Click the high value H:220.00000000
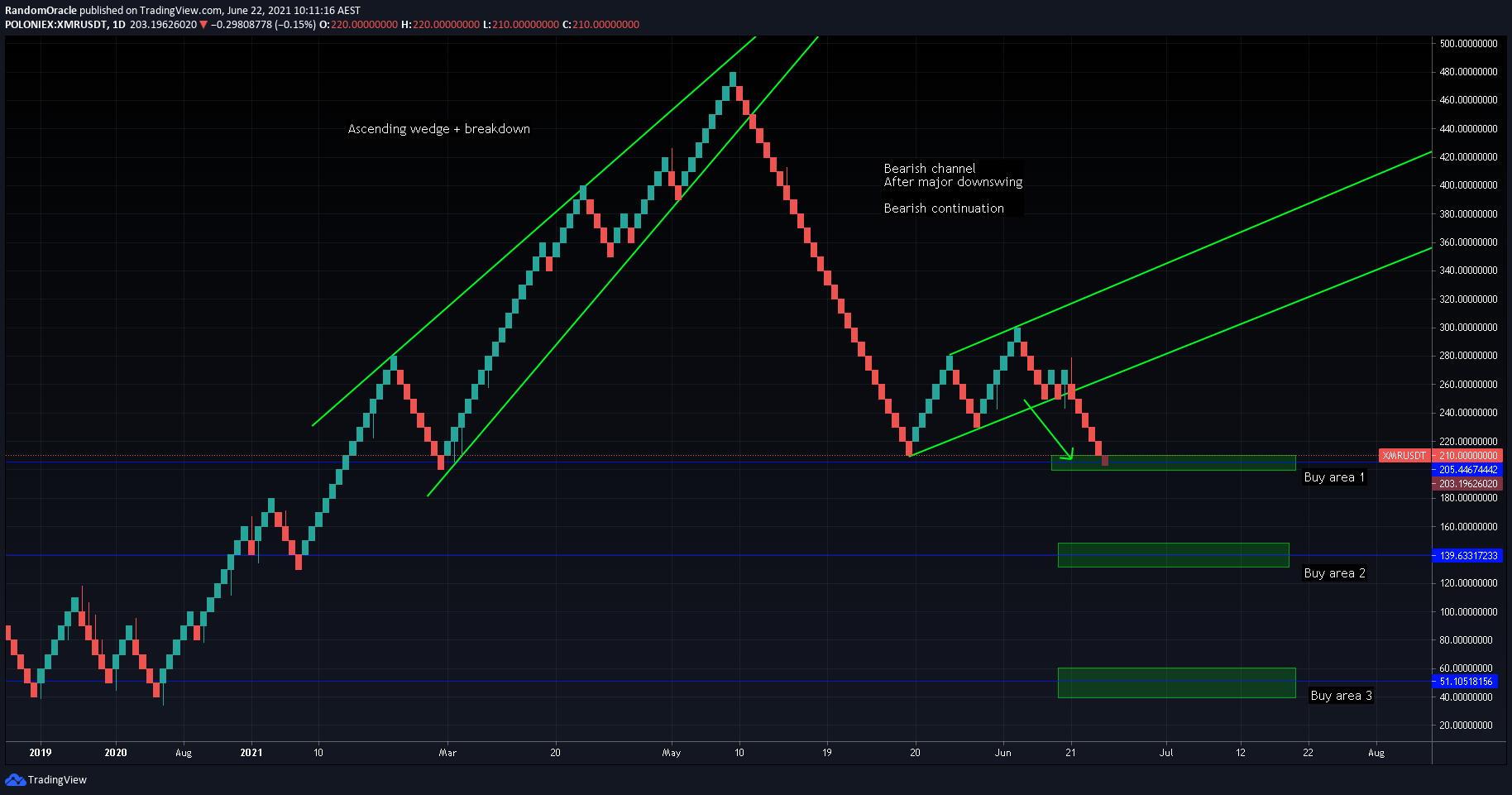 click(x=440, y=25)
